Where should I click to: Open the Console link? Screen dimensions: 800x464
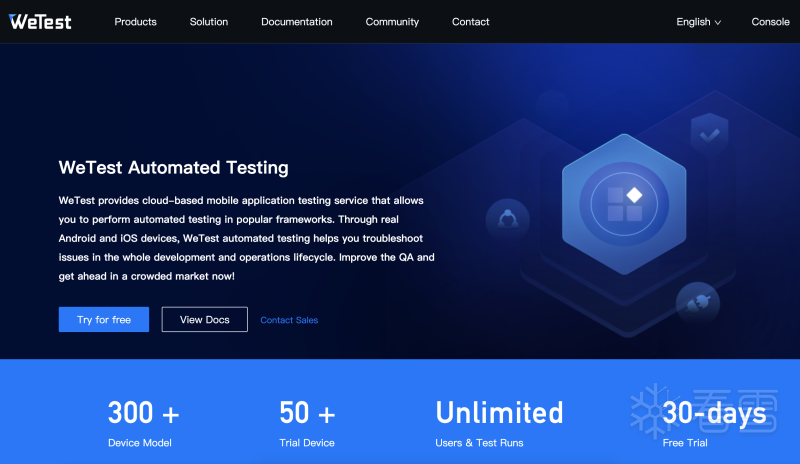pos(770,21)
